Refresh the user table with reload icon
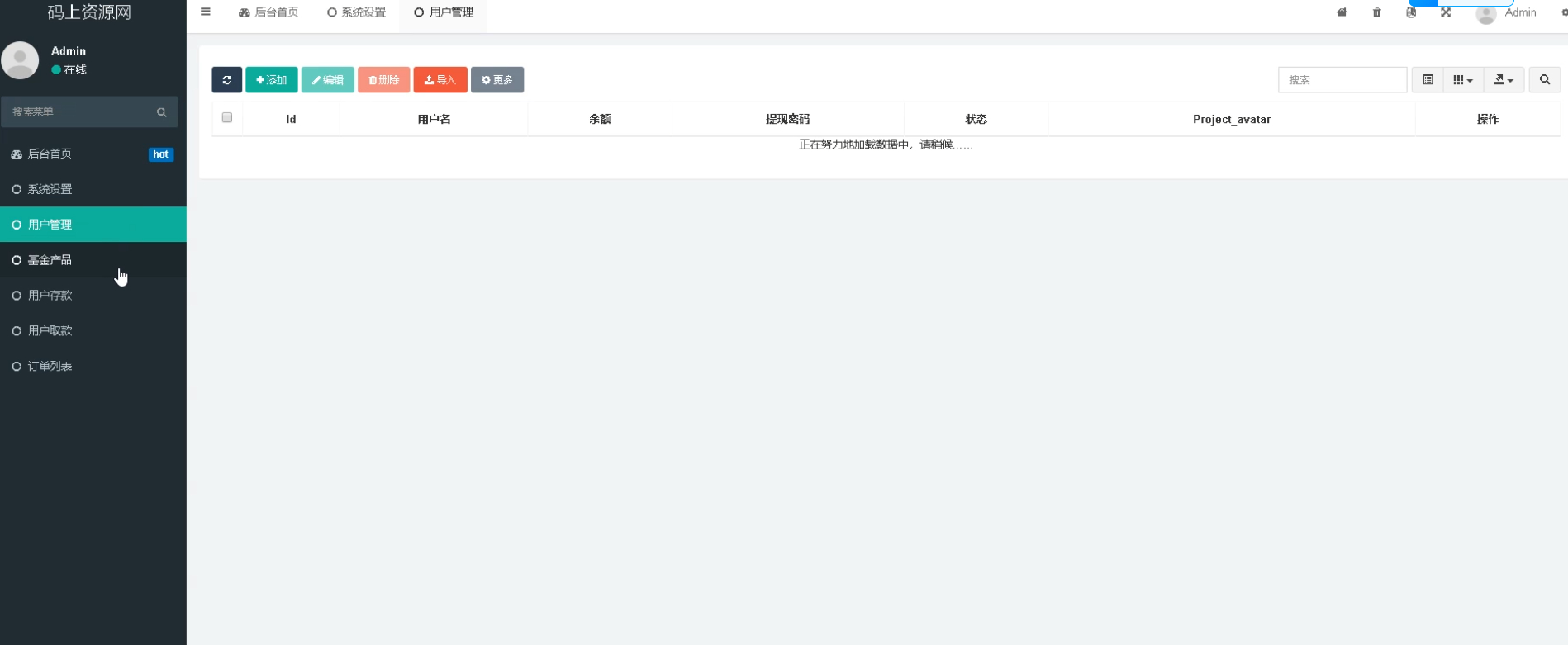This screenshot has width=1568, height=645. 226,80
